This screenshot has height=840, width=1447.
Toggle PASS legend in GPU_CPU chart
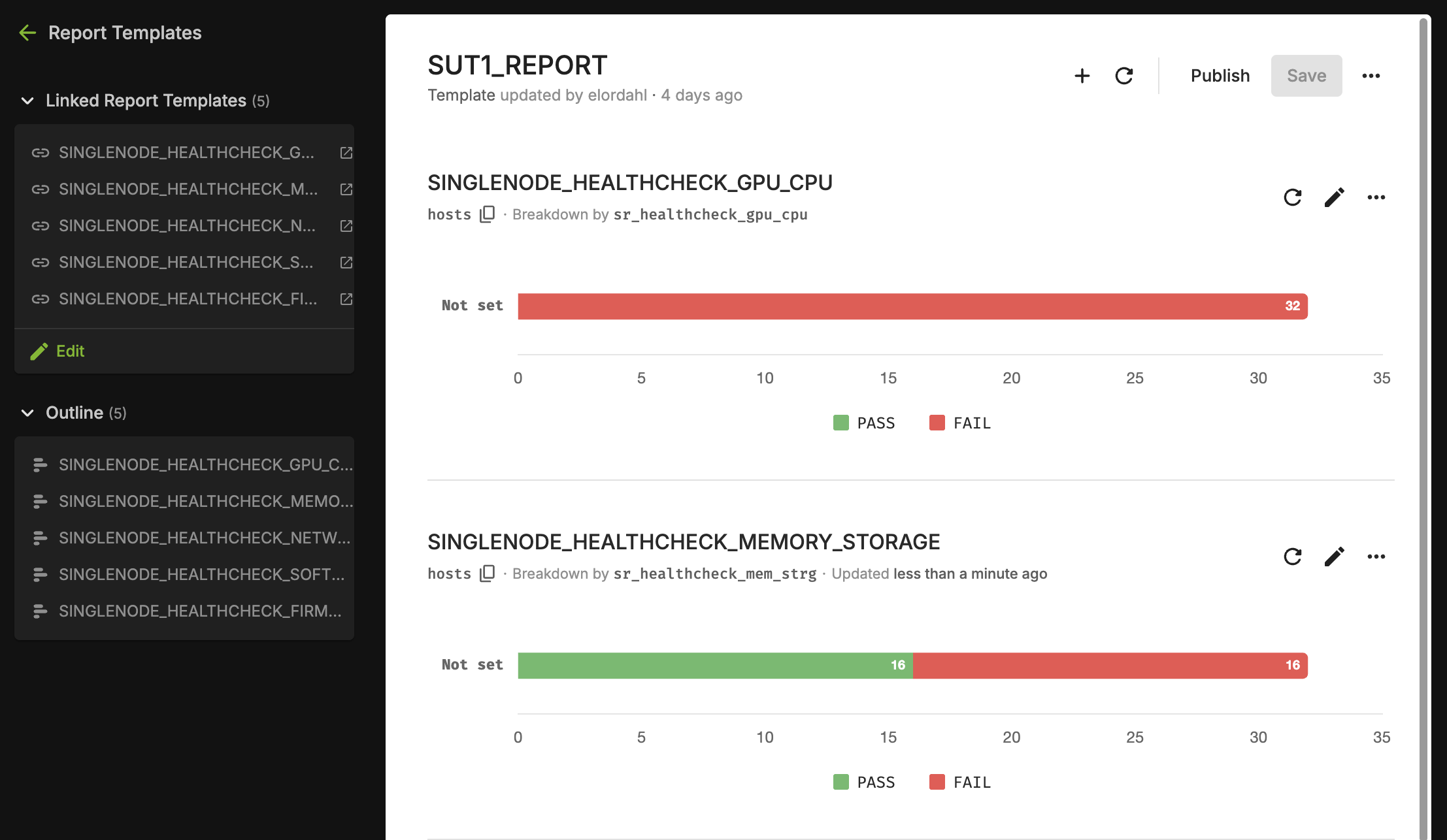(864, 423)
